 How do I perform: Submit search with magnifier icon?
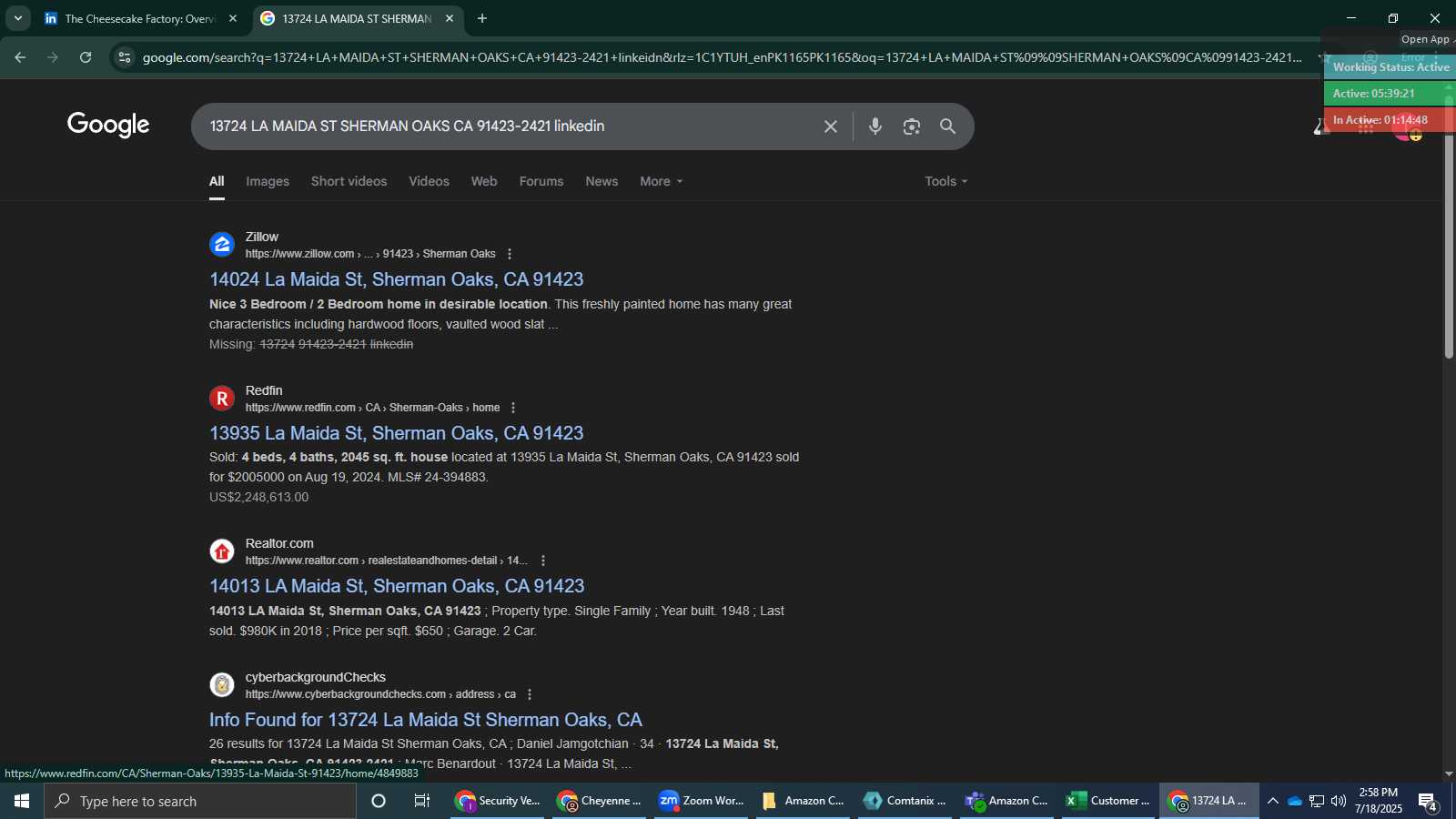pos(947,126)
